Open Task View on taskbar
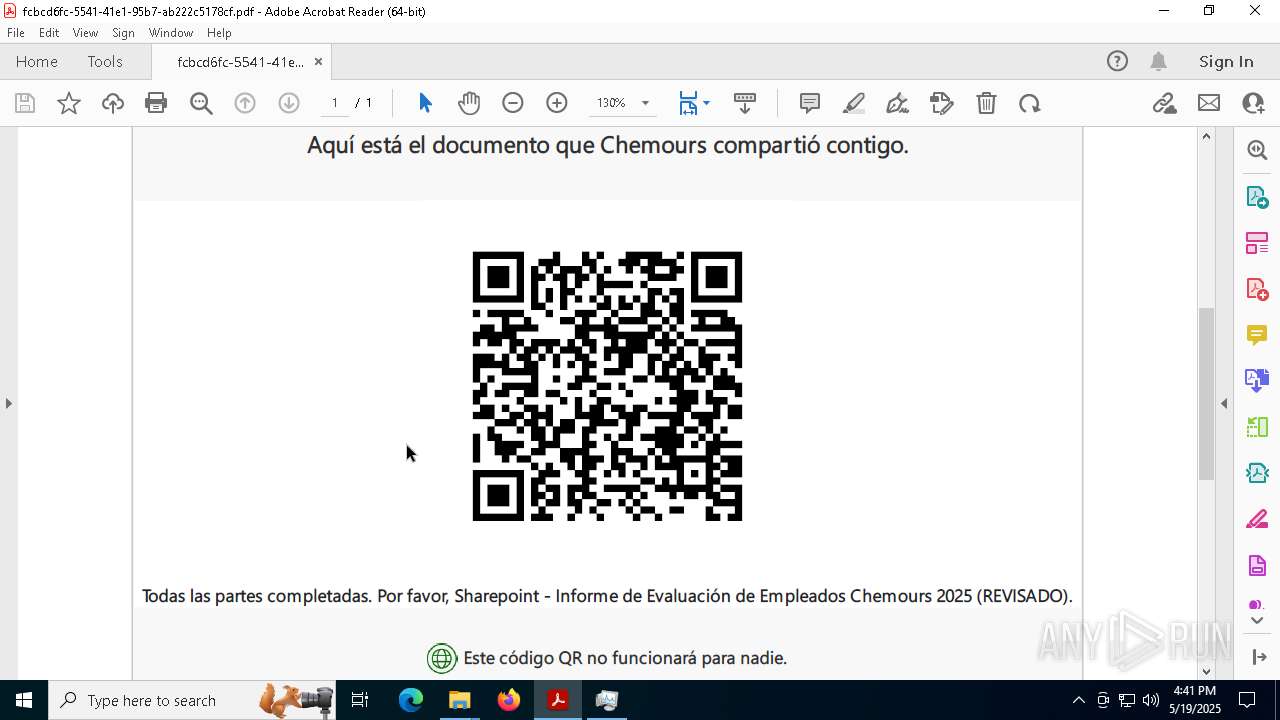Image resolution: width=1280 pixels, height=720 pixels. coord(360,700)
